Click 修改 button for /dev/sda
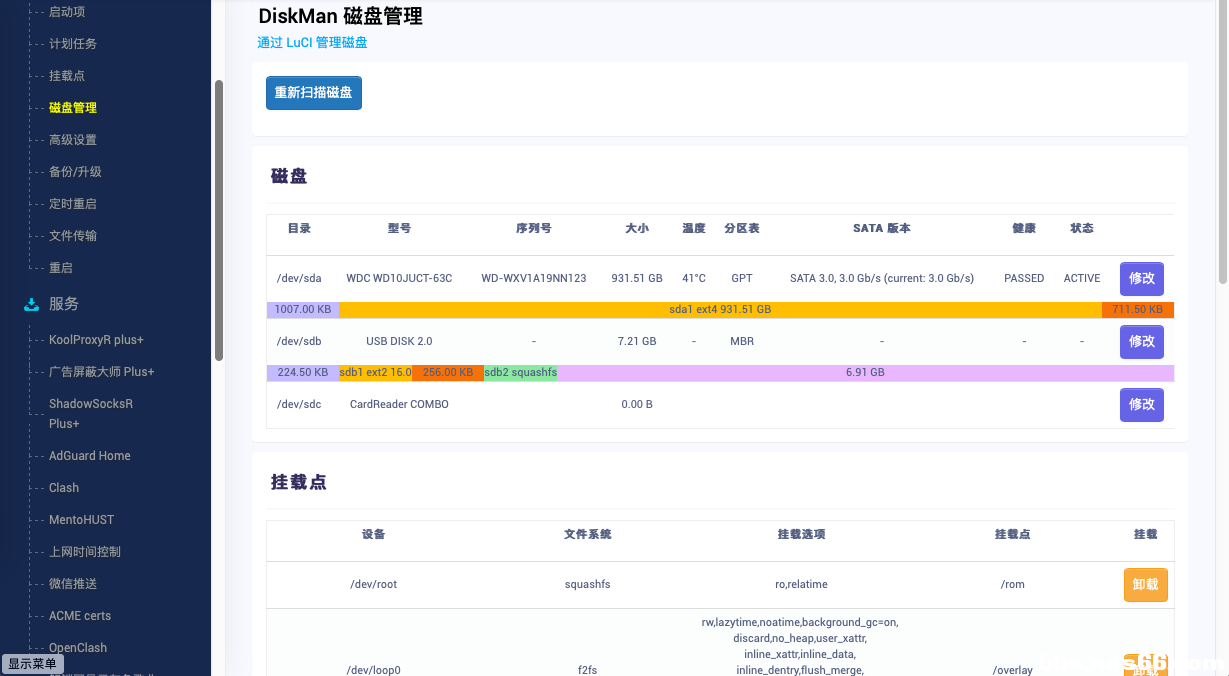This screenshot has width=1229, height=676. pyautogui.click(x=1141, y=279)
